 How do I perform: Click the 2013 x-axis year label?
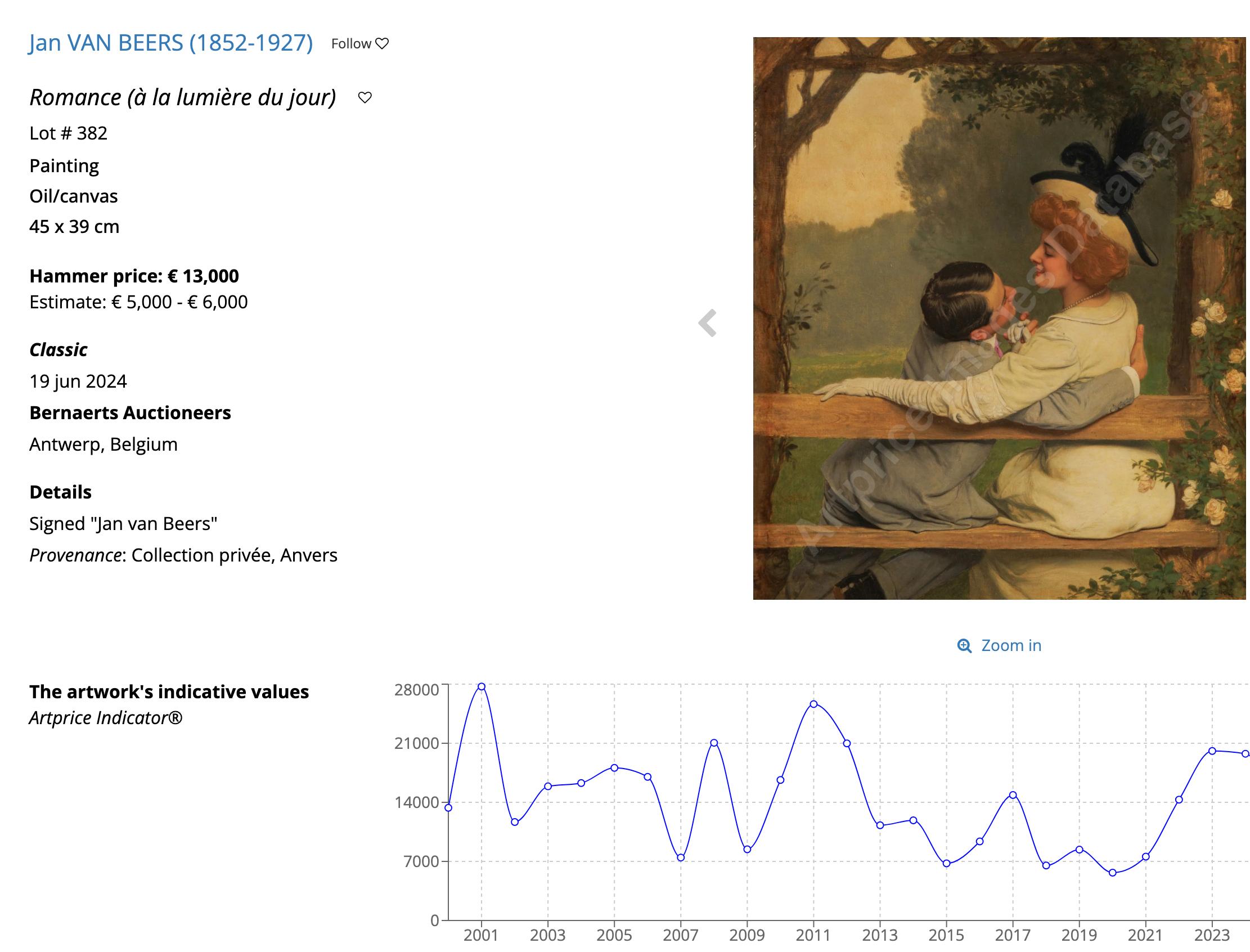[880, 935]
